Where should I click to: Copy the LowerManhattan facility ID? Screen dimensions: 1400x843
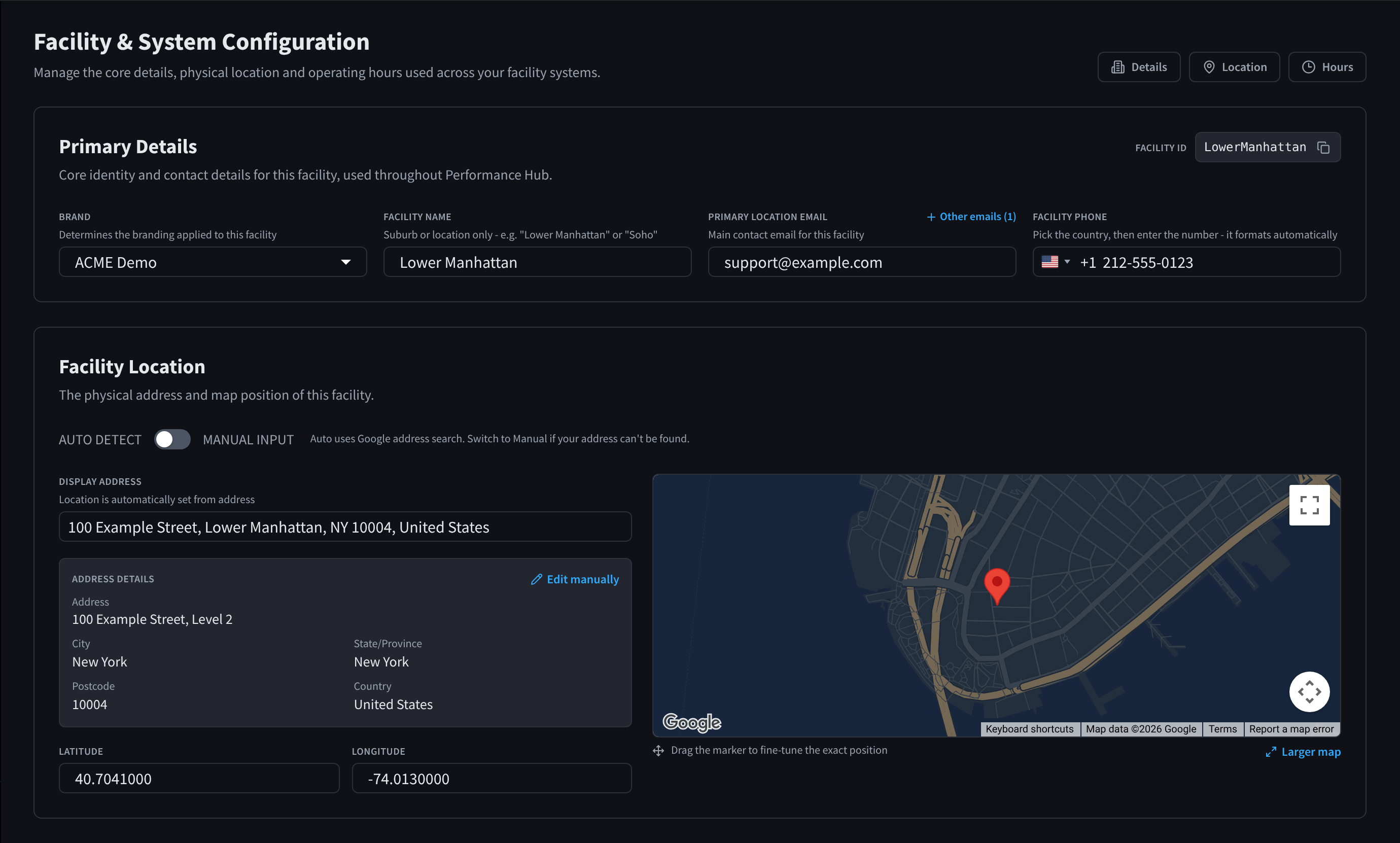(x=1323, y=148)
